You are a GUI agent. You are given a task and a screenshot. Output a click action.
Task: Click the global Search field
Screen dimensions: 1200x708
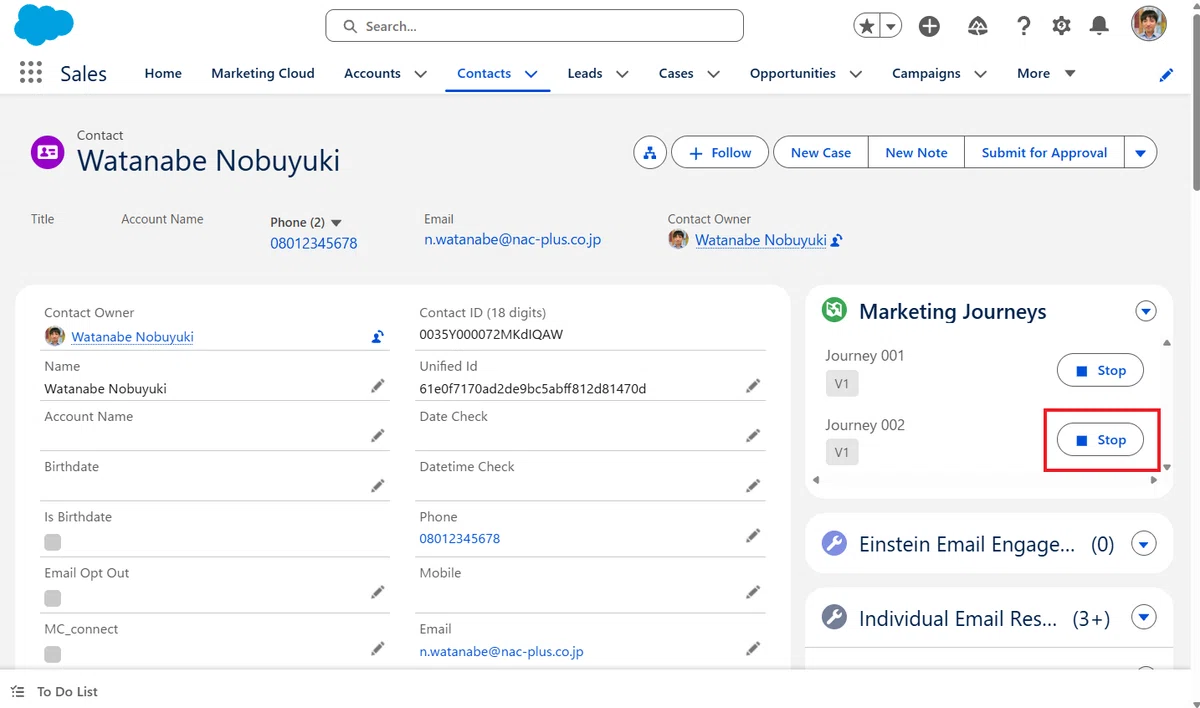click(x=534, y=26)
